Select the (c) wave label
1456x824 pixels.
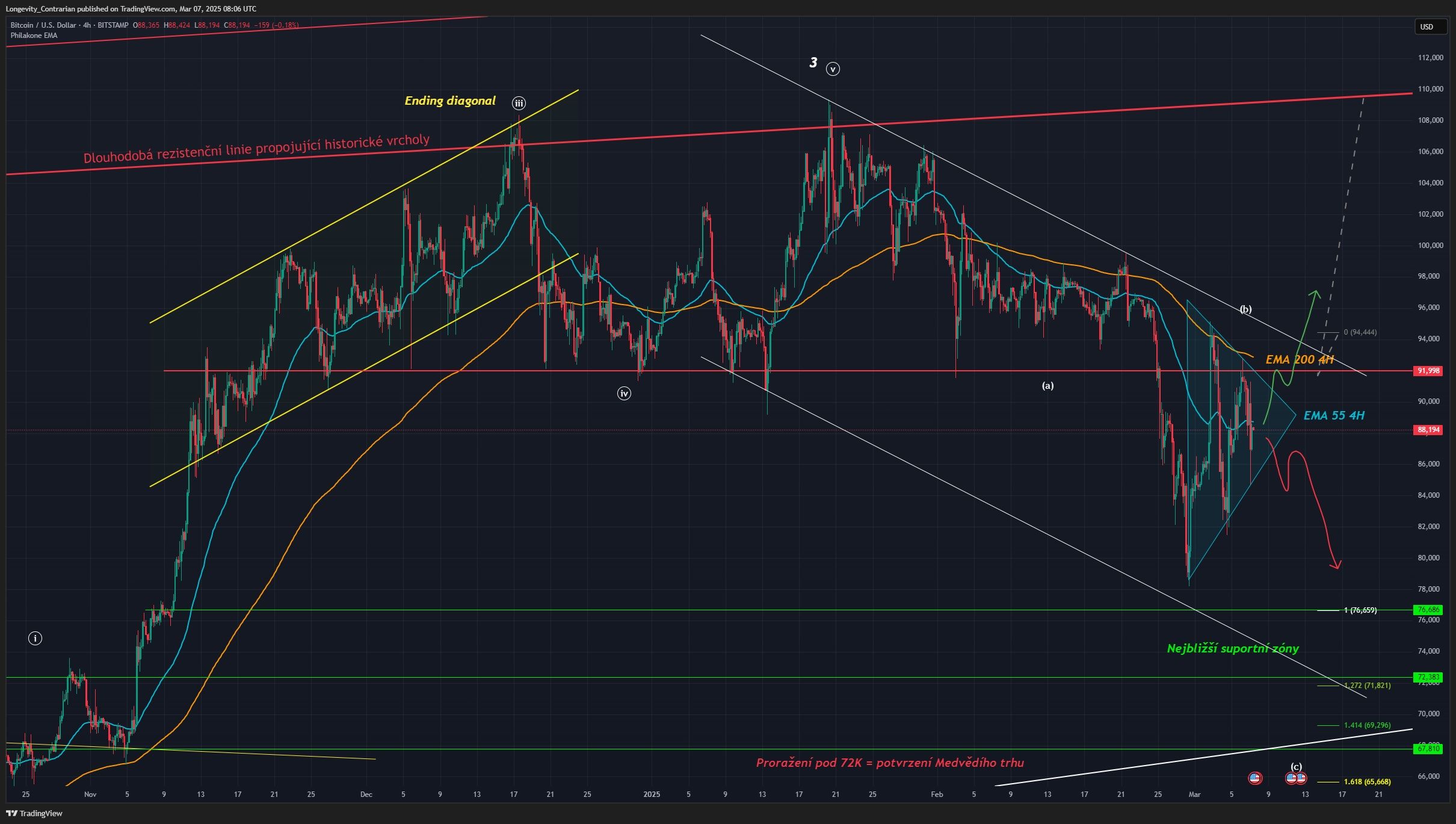pos(1296,766)
